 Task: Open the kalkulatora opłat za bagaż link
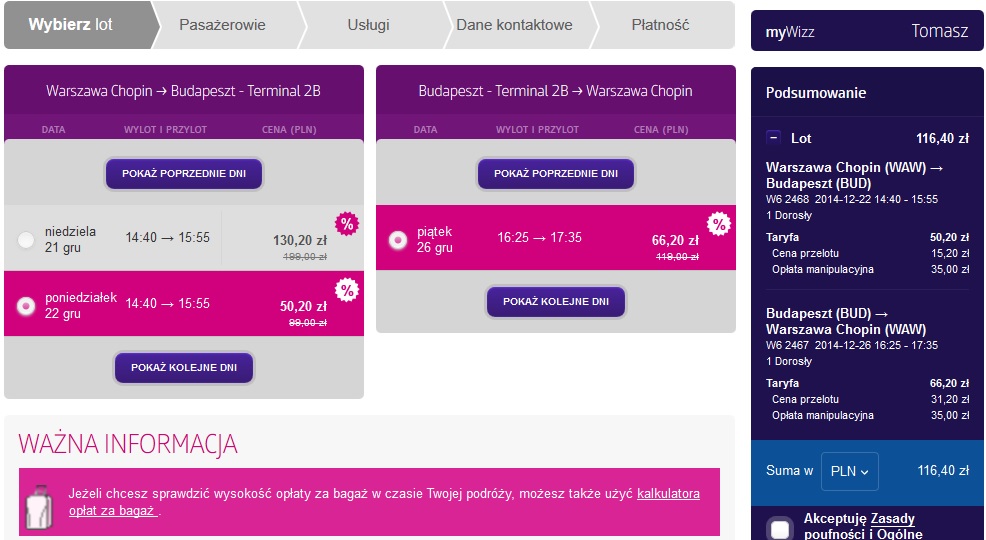pos(384,502)
